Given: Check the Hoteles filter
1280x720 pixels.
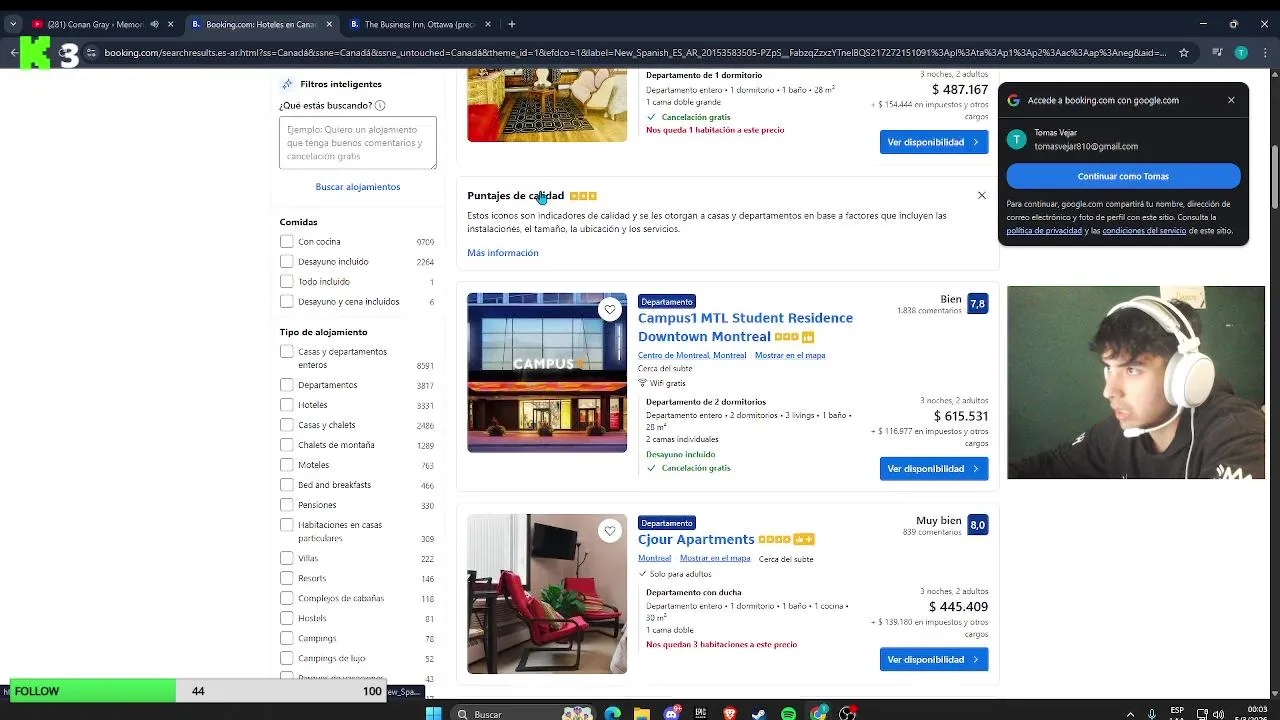Looking at the screenshot, I should 287,404.
